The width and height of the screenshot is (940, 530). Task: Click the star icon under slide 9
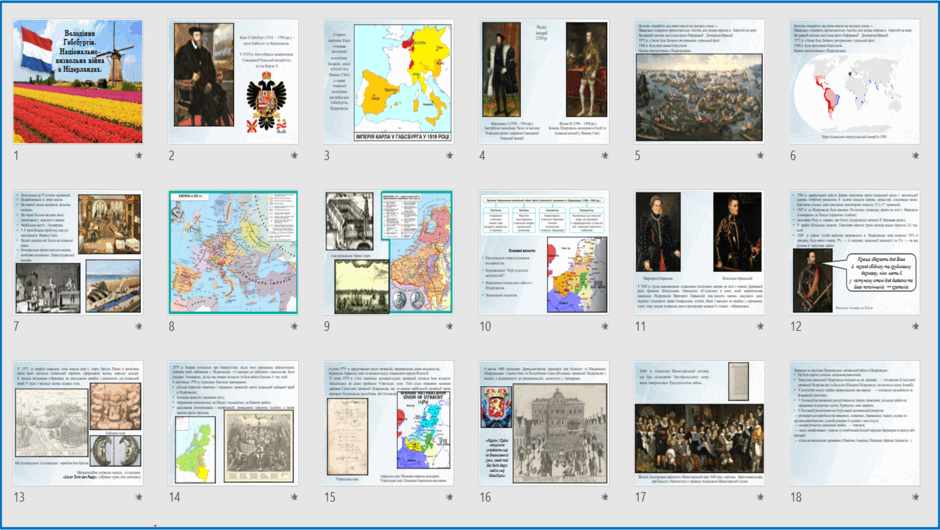pyautogui.click(x=450, y=327)
